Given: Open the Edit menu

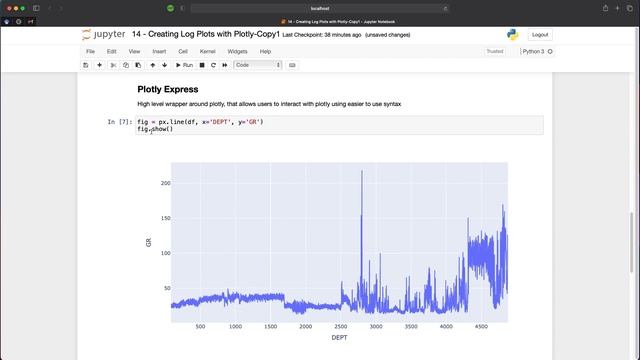Looking at the screenshot, I should [x=111, y=51].
